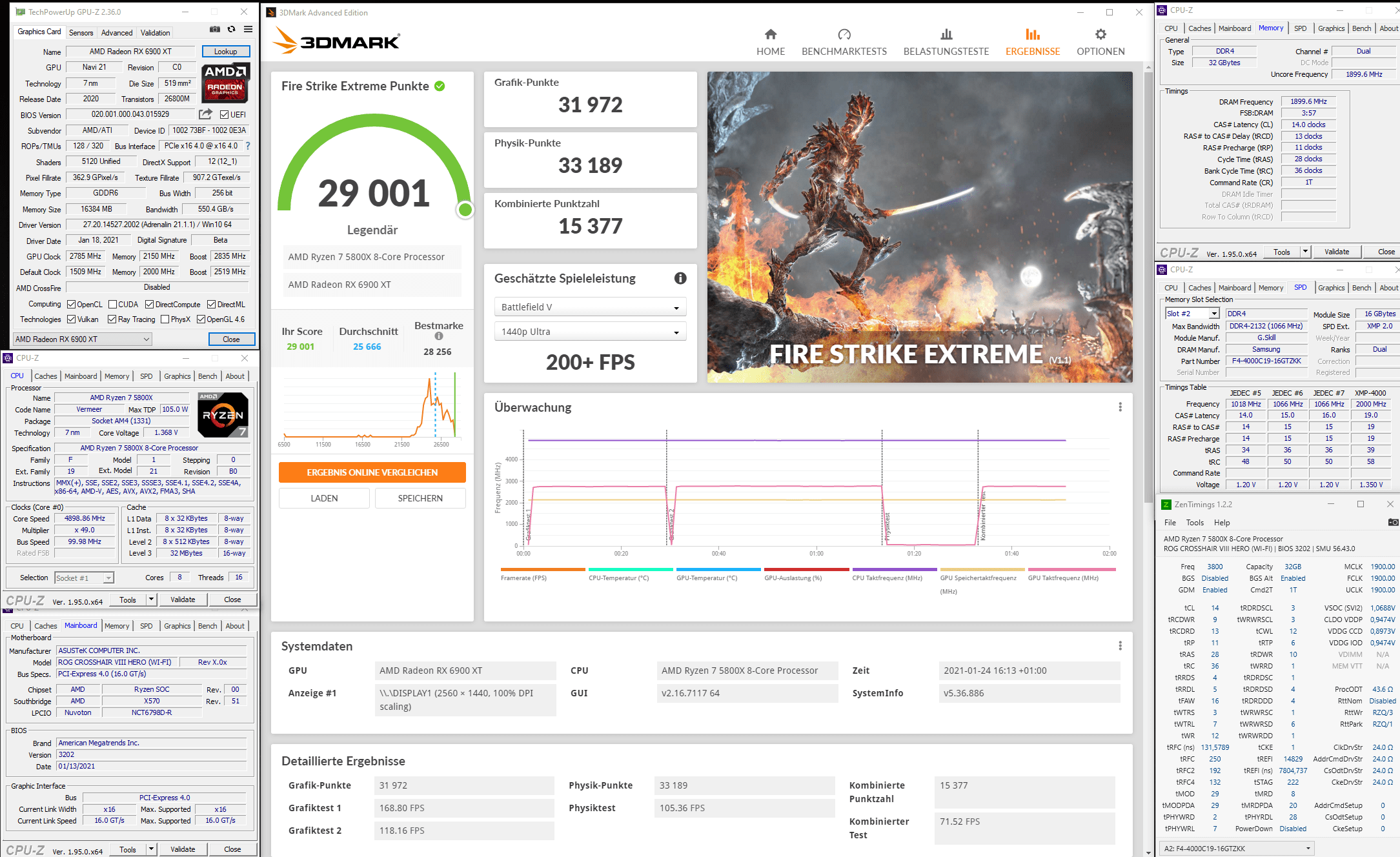Image resolution: width=1400 pixels, height=857 pixels.
Task: Toggle the DirectML checkbox
Action: coord(211,305)
